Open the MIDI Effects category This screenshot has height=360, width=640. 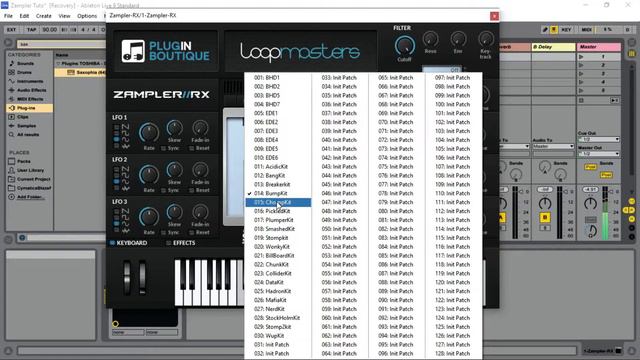29,99
